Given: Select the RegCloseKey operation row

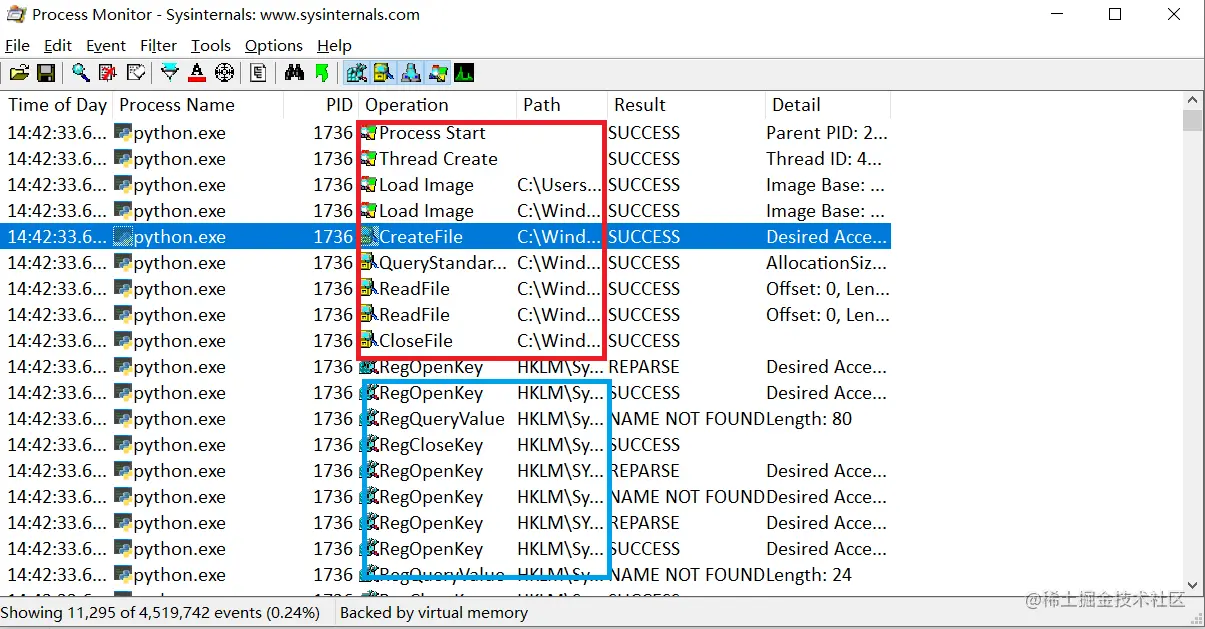Looking at the screenshot, I should click(446, 445).
